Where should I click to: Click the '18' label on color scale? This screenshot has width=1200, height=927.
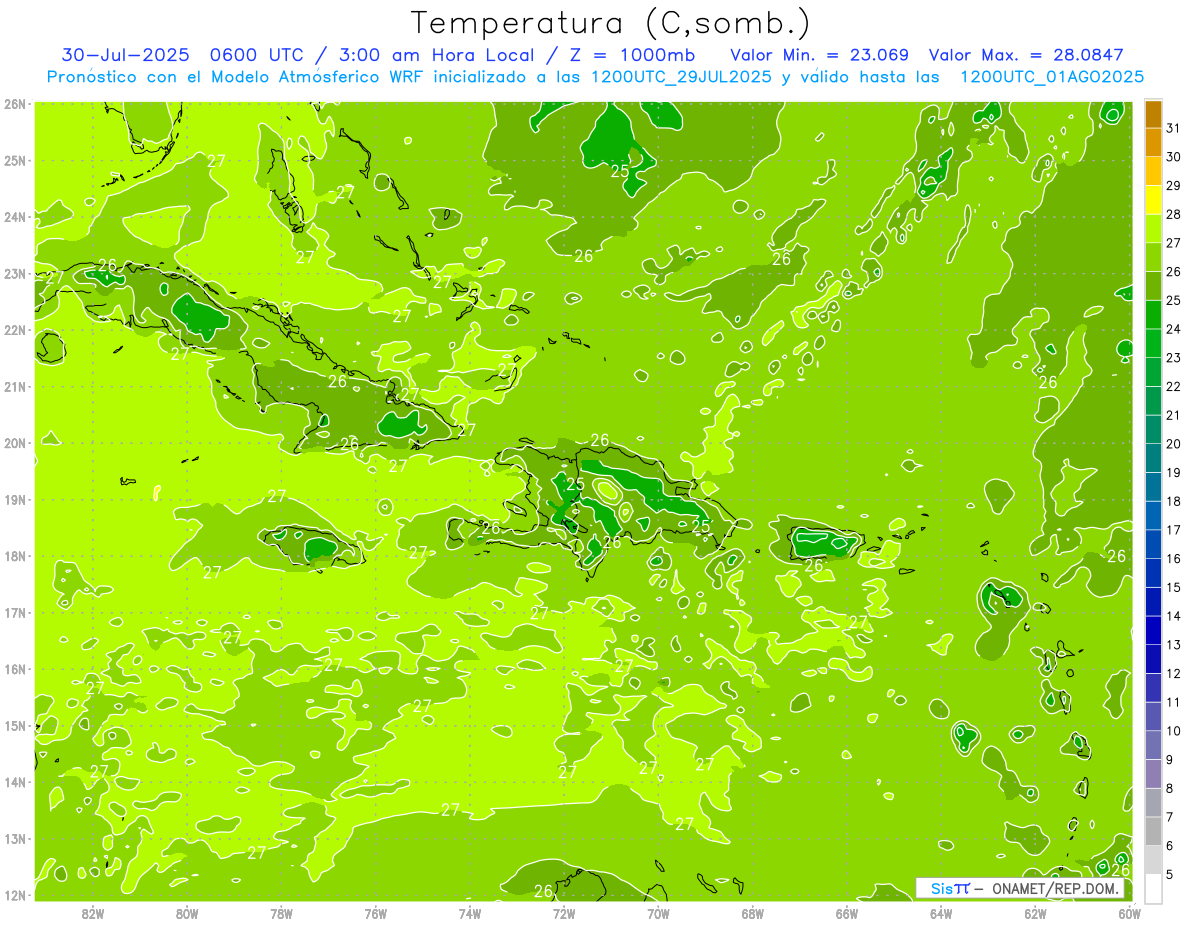click(1173, 501)
